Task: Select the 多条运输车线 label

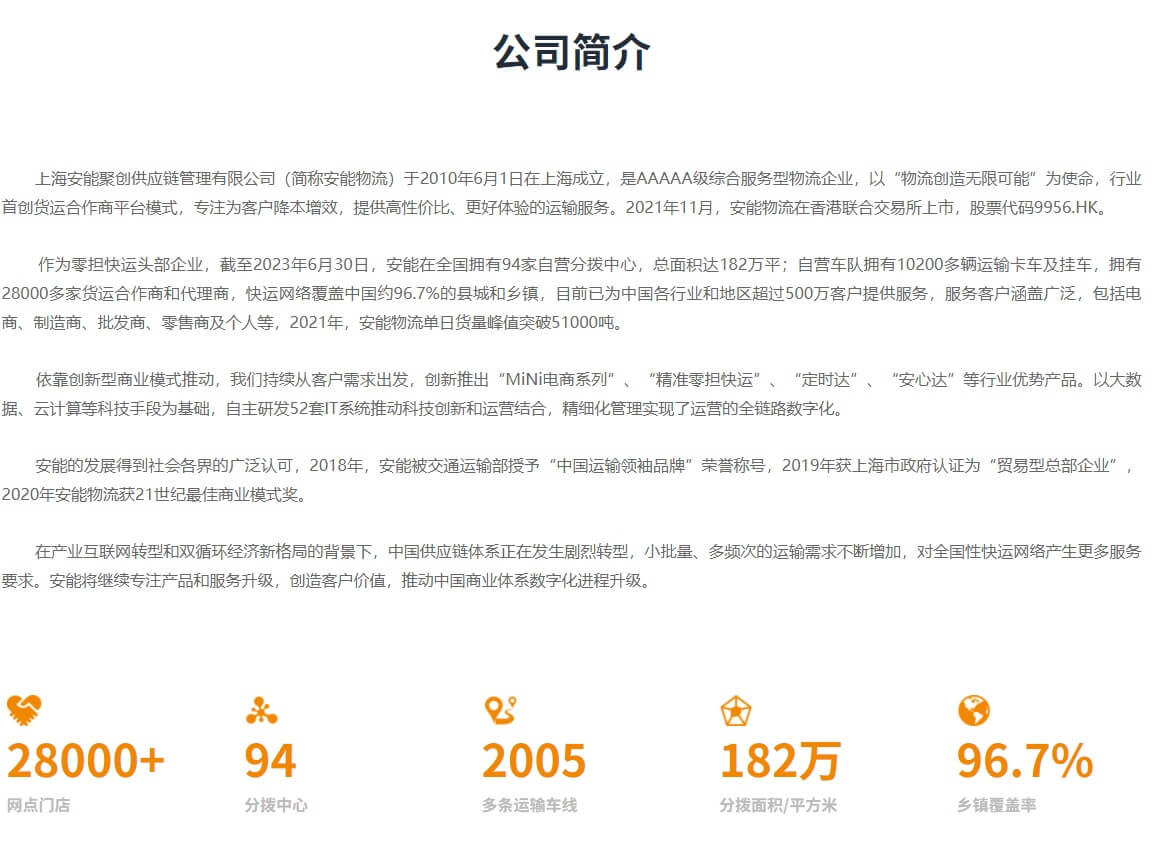Action: pyautogui.click(x=529, y=805)
